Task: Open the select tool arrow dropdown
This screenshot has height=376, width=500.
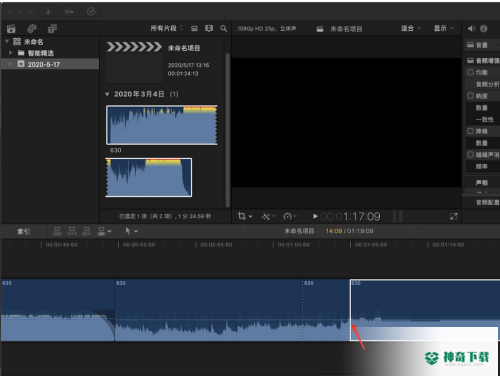Action: coord(131,231)
